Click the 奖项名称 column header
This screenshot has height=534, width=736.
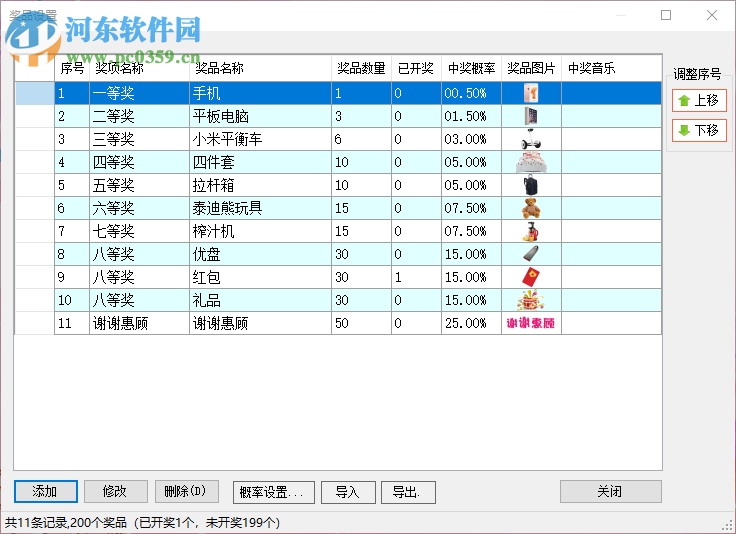click(x=139, y=69)
